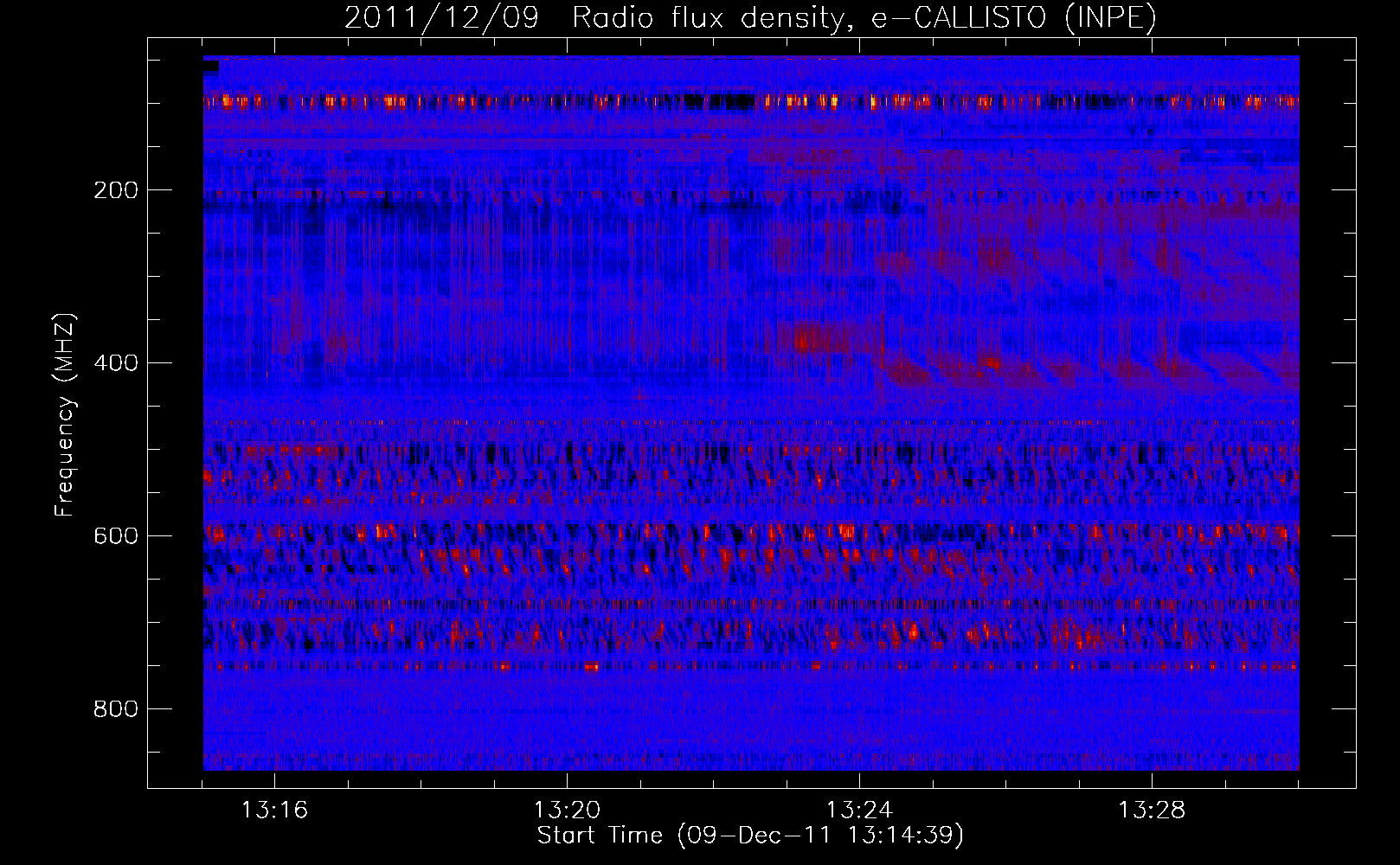Click the 13:28 time tick label

1152,811
